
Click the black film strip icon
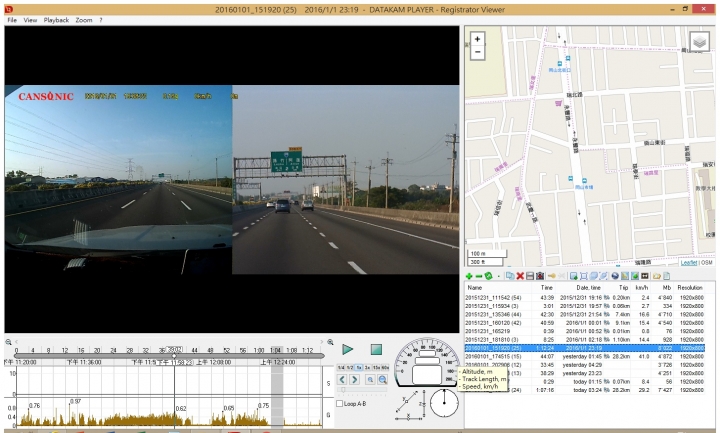pyautogui.click(x=645, y=276)
